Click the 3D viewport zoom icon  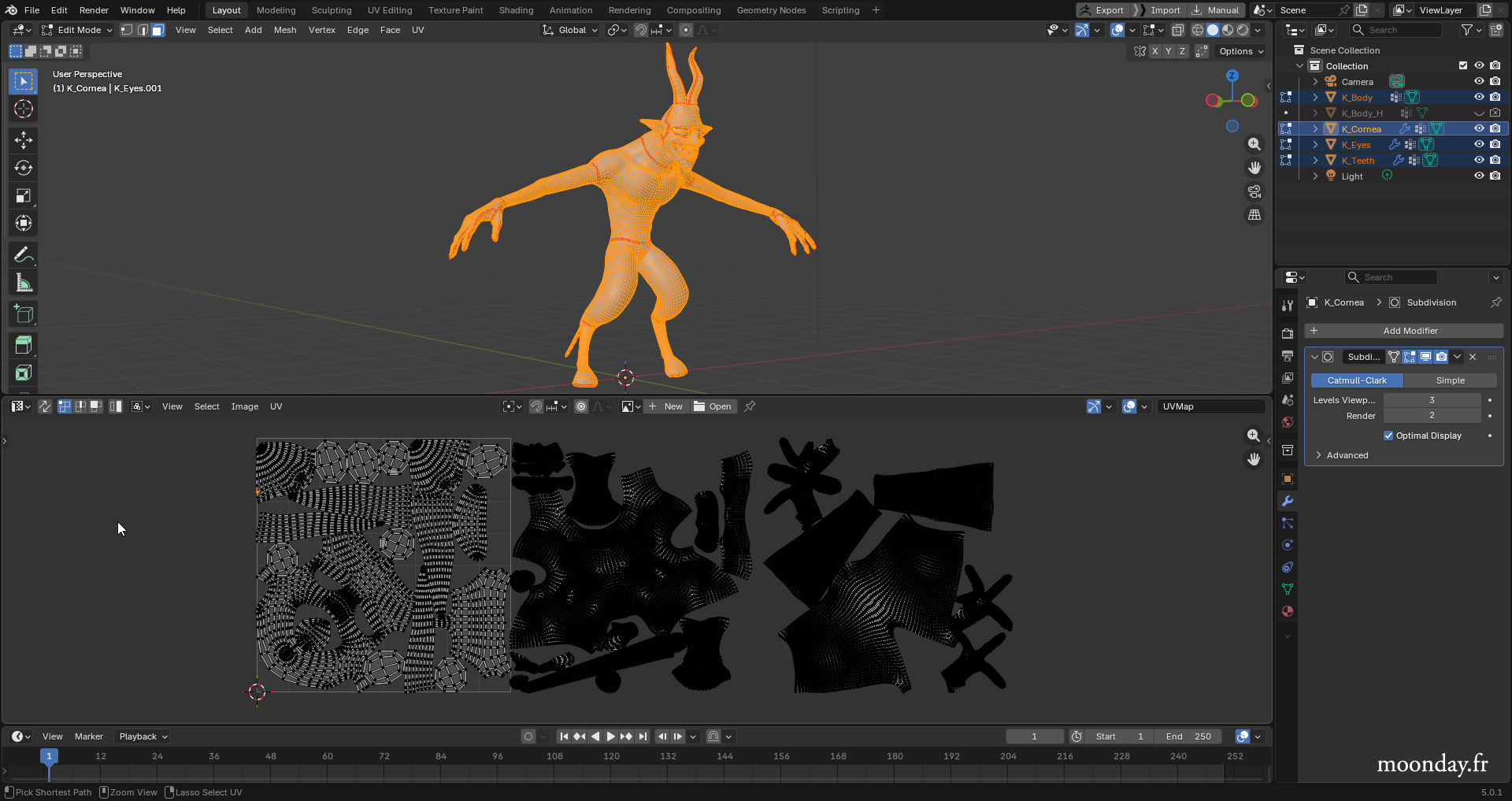click(1254, 144)
